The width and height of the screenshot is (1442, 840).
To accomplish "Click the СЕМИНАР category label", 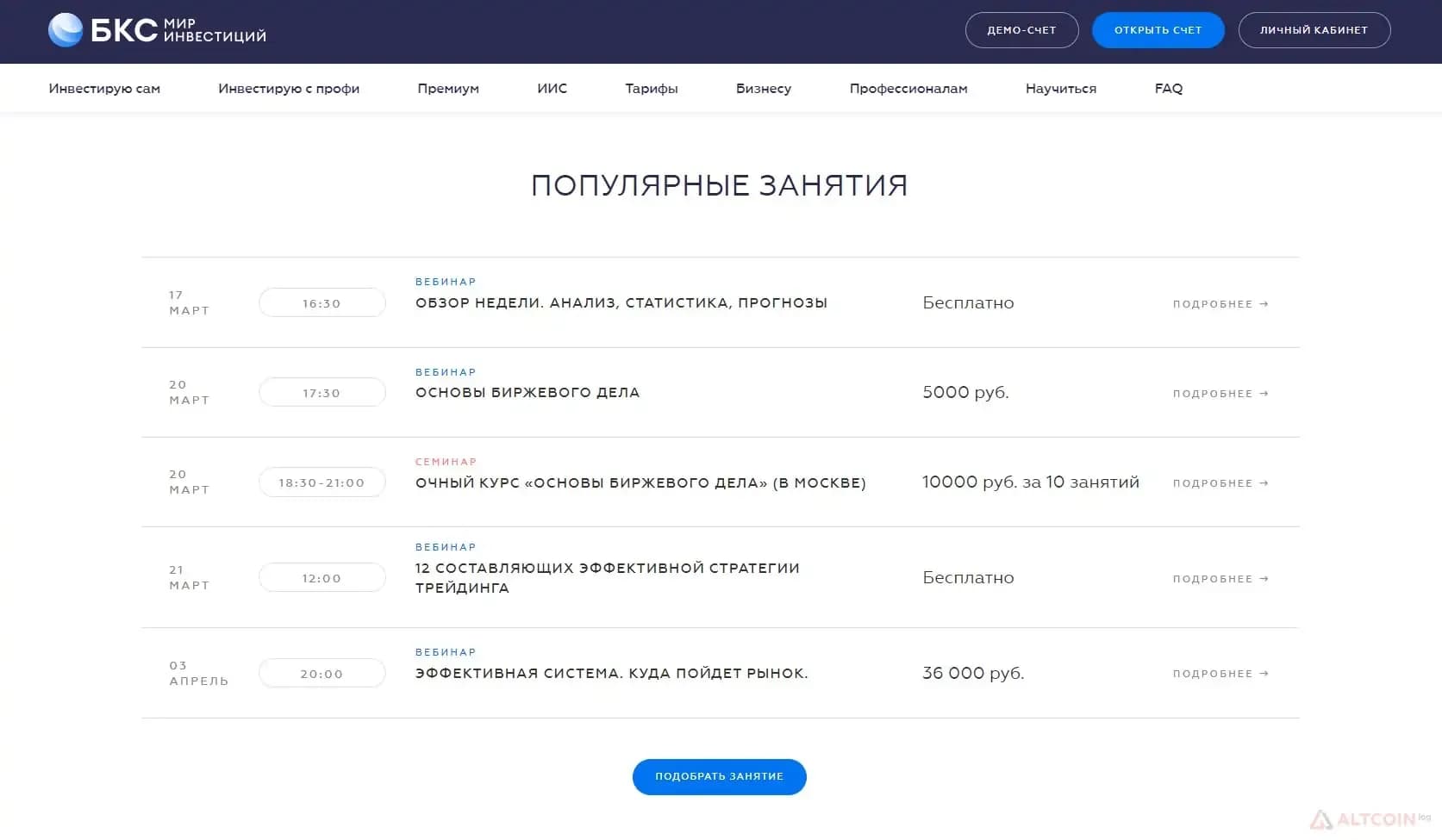I will tap(446, 462).
